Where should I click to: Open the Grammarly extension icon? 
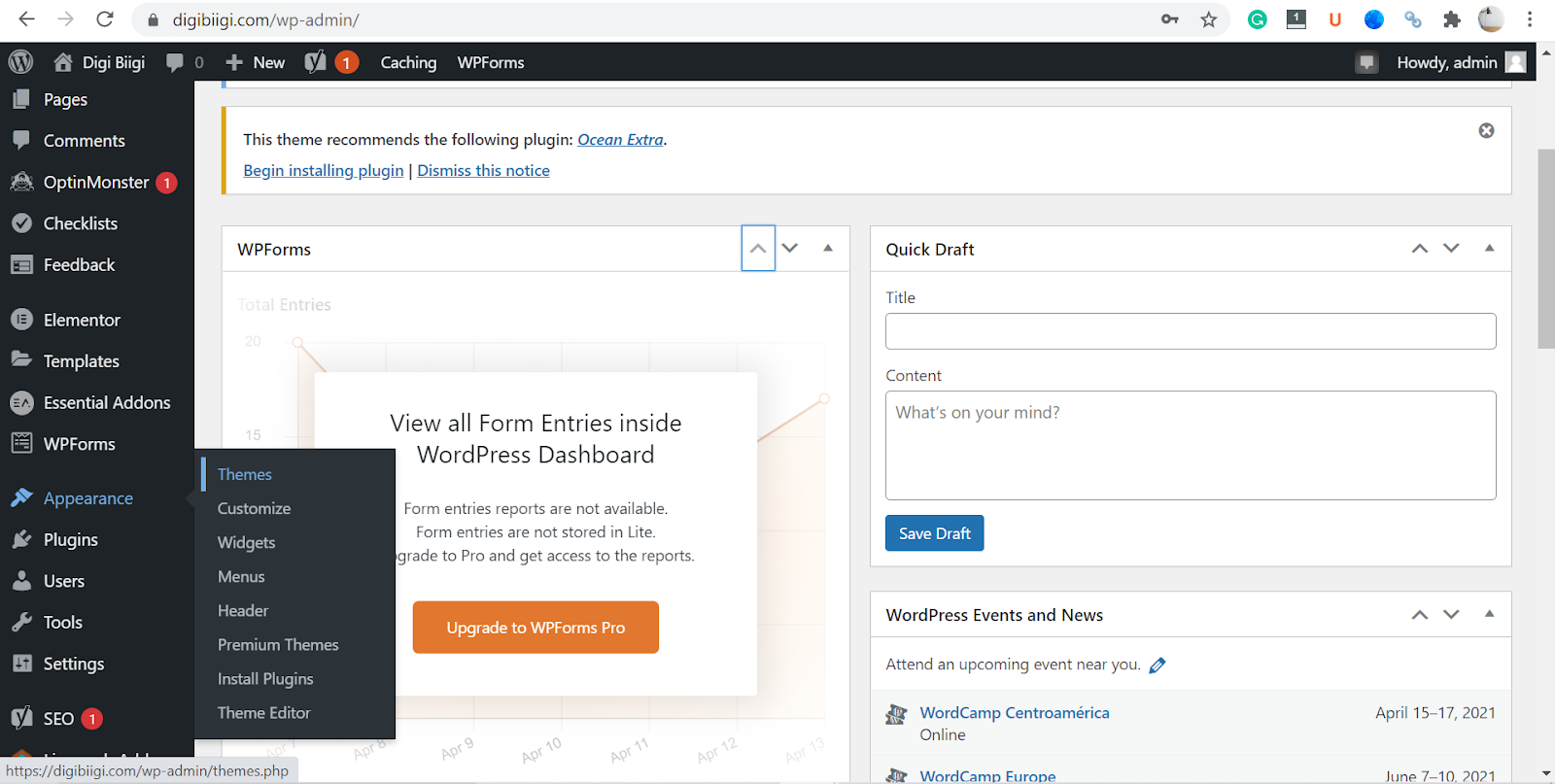tap(1258, 19)
